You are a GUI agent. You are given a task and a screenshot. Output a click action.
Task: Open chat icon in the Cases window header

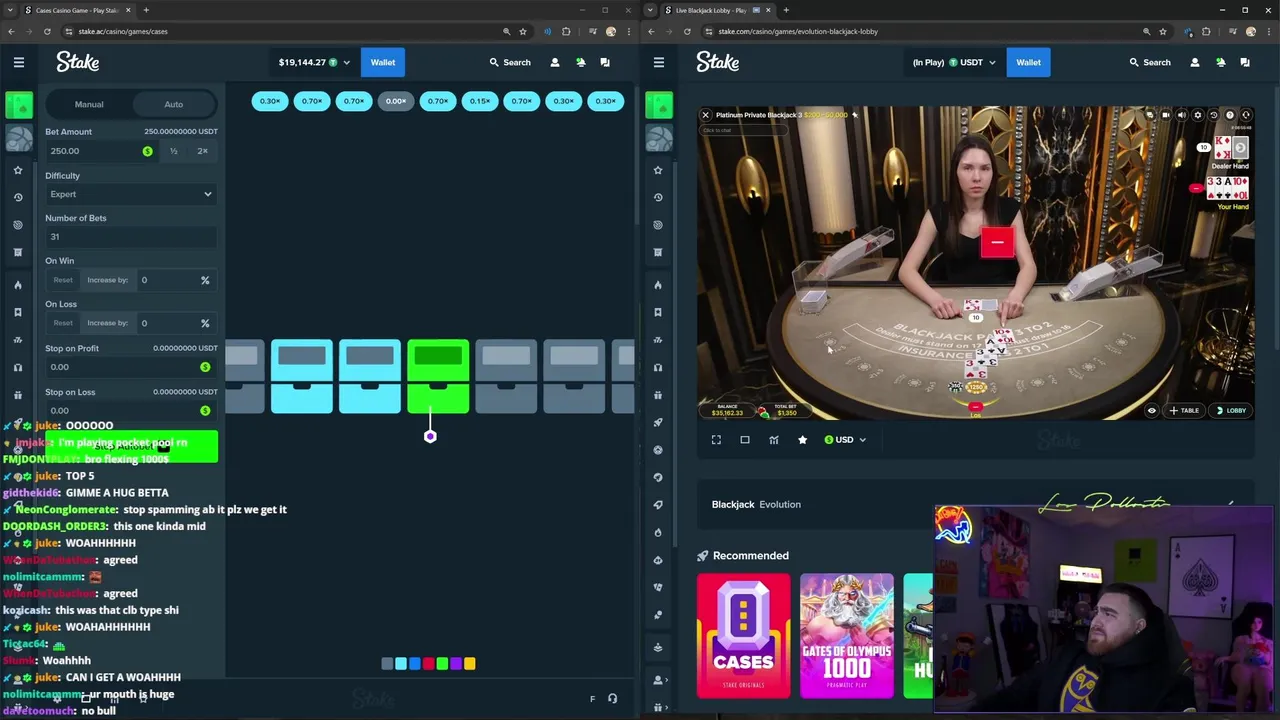pyautogui.click(x=605, y=62)
